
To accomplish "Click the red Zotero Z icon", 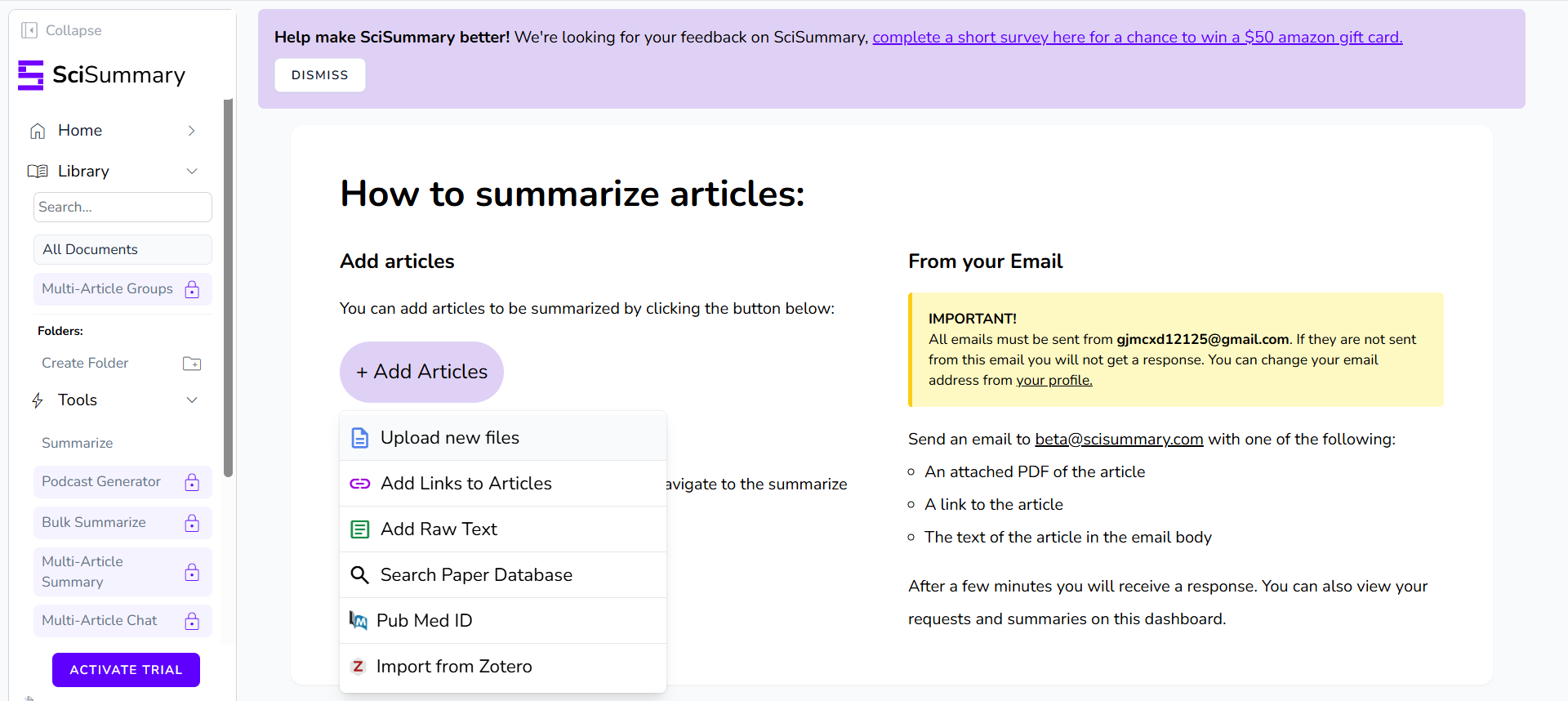I will click(x=358, y=667).
